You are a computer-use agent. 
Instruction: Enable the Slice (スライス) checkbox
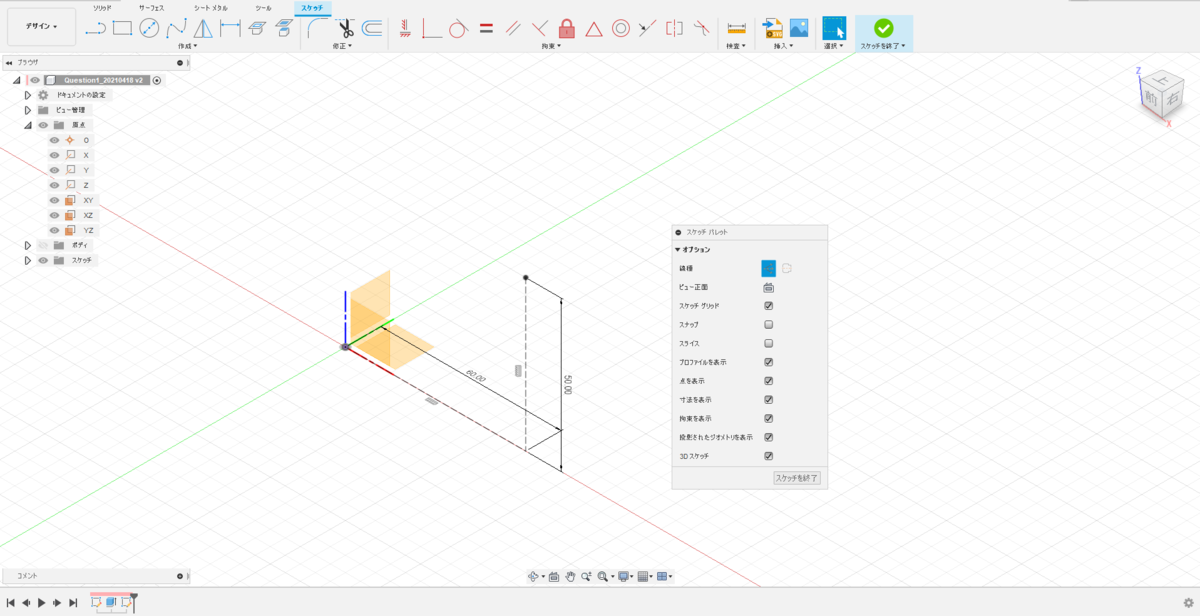tap(769, 343)
